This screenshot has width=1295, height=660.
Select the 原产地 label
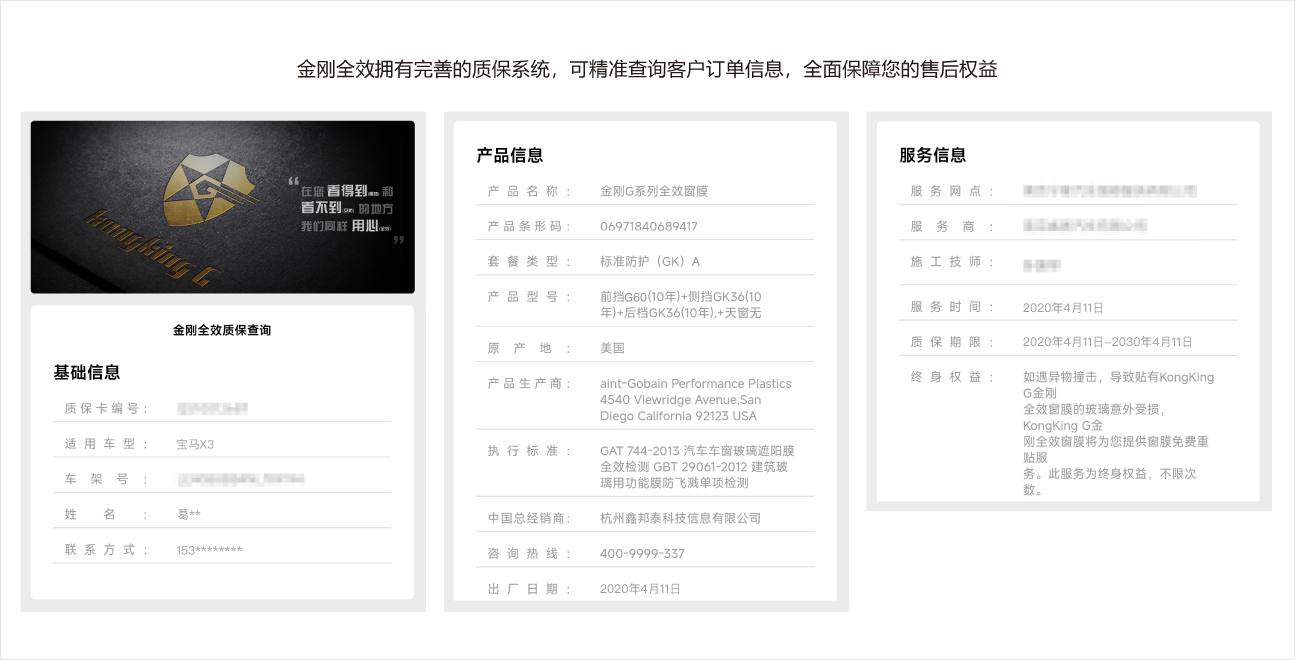click(531, 348)
